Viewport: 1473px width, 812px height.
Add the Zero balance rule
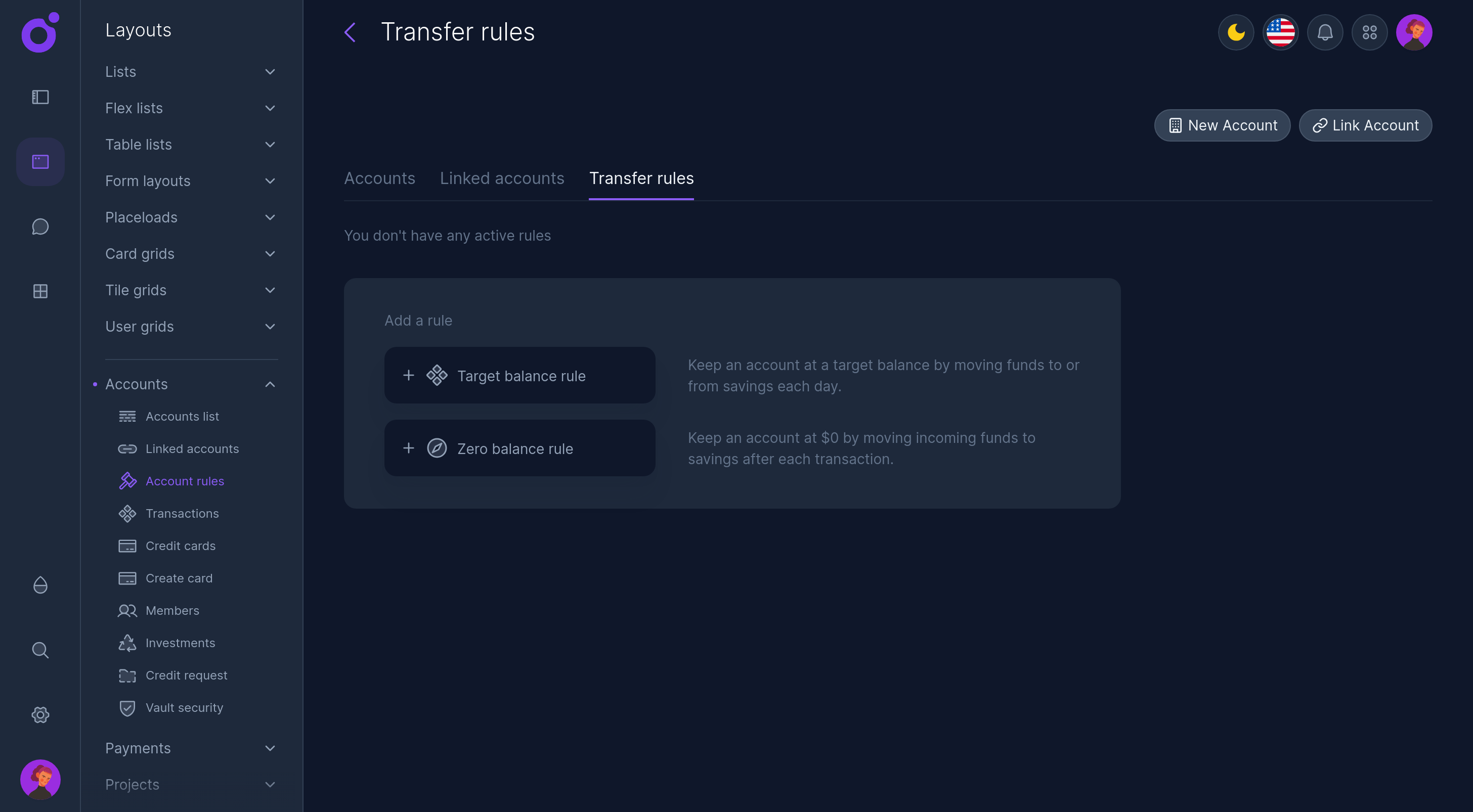click(519, 448)
